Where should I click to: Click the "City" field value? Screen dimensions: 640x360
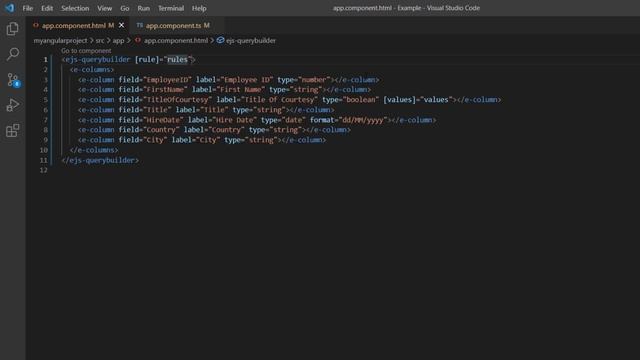(x=155, y=140)
